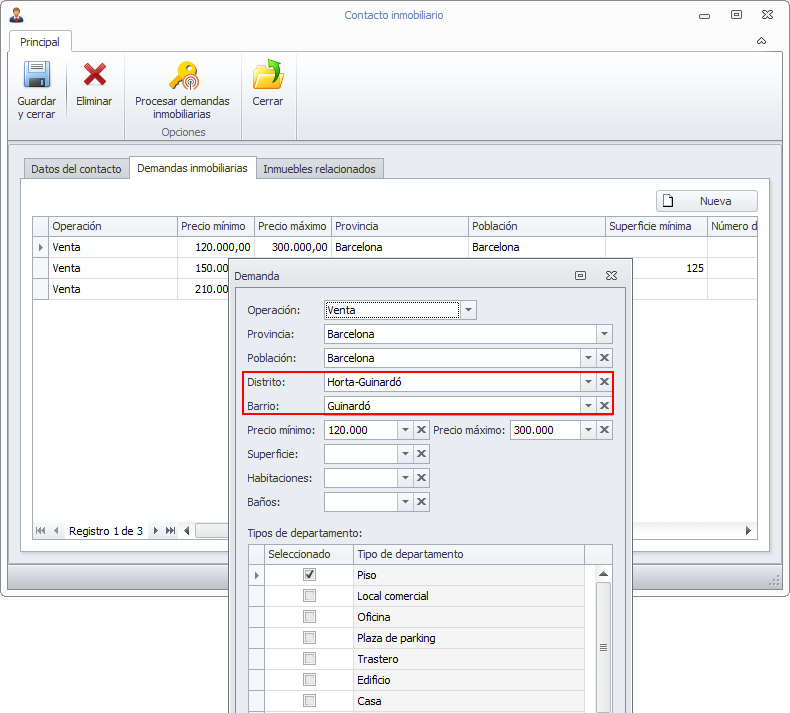Open the Precio máximo dropdown
This screenshot has width=790, height=713.
click(x=588, y=430)
